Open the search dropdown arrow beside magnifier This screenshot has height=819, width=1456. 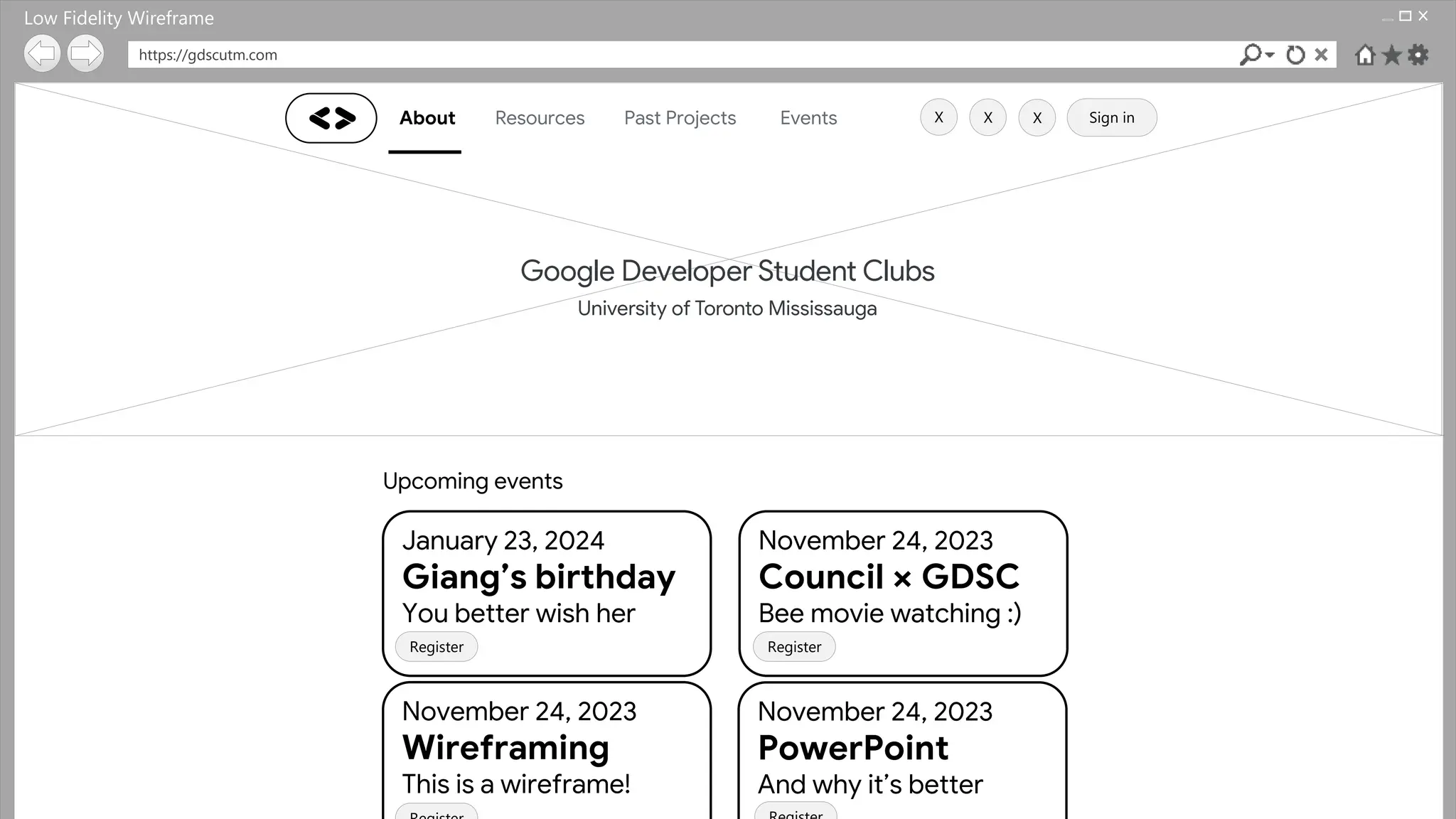tap(1270, 55)
